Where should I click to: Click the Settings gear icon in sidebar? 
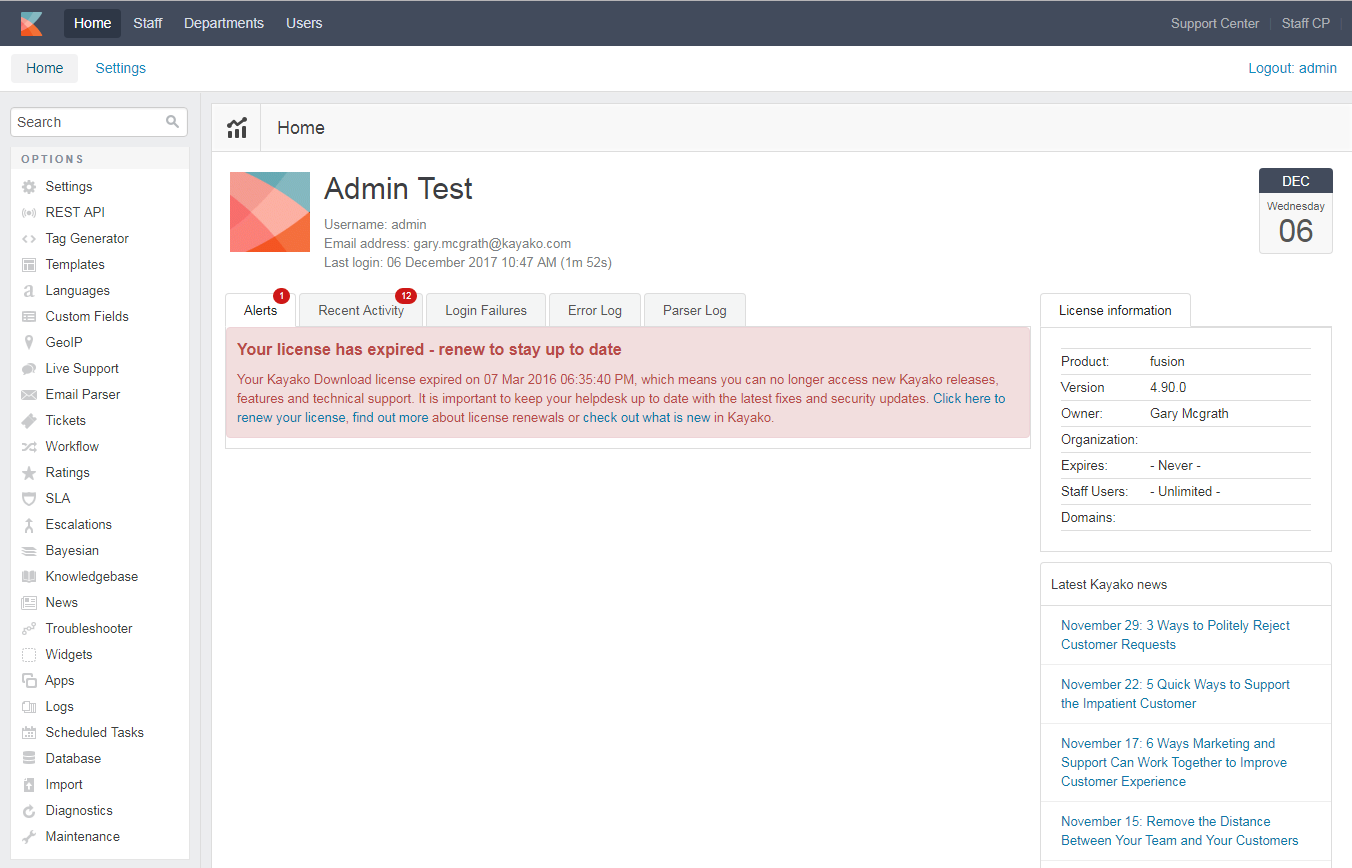[29, 187]
